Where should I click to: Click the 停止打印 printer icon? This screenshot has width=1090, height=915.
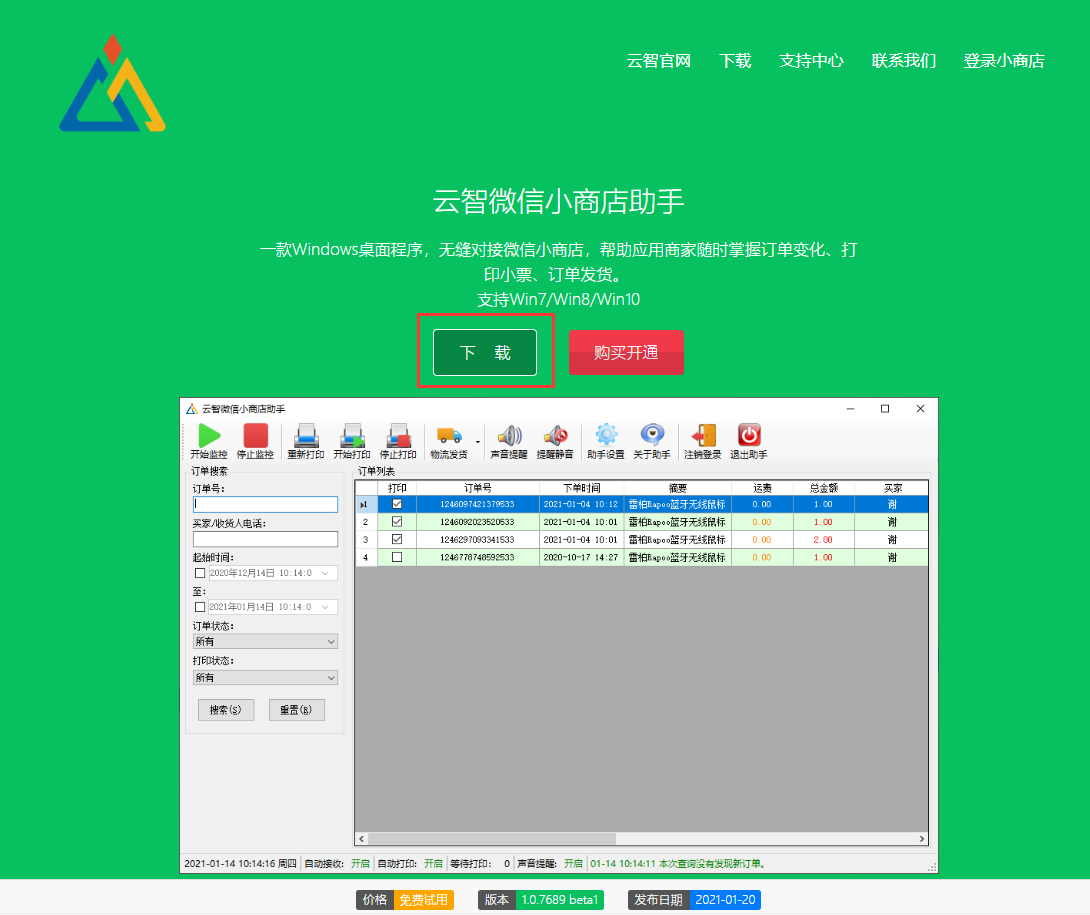[x=398, y=436]
